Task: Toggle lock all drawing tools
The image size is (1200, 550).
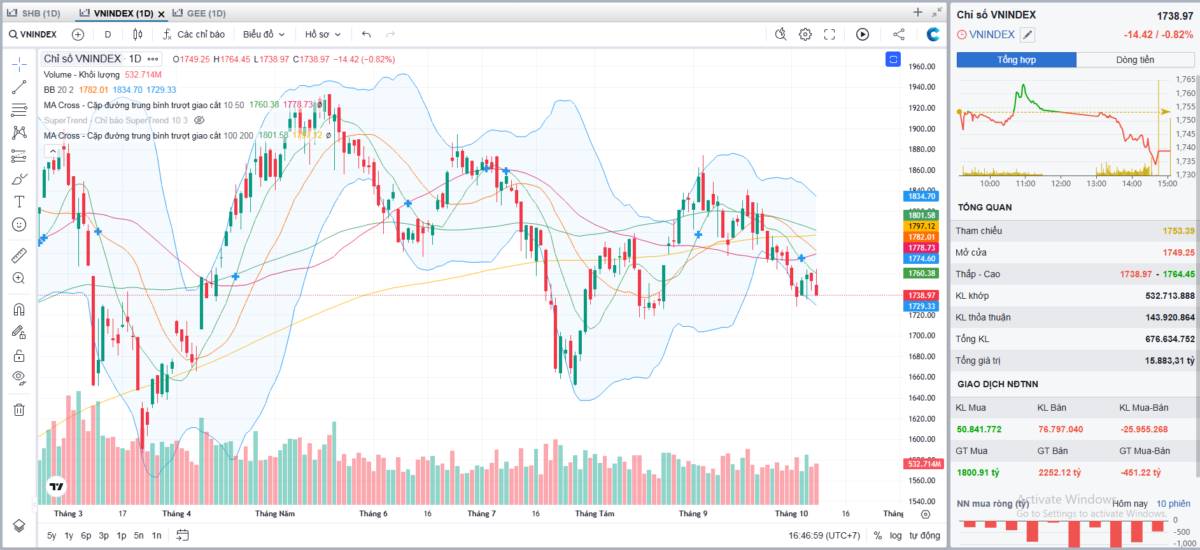Action: pyautogui.click(x=18, y=355)
